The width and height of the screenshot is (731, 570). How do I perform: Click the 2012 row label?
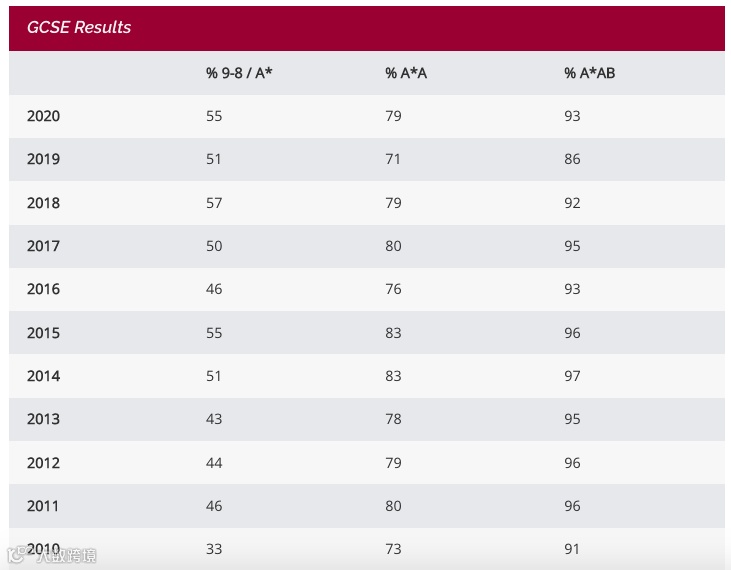pos(43,463)
